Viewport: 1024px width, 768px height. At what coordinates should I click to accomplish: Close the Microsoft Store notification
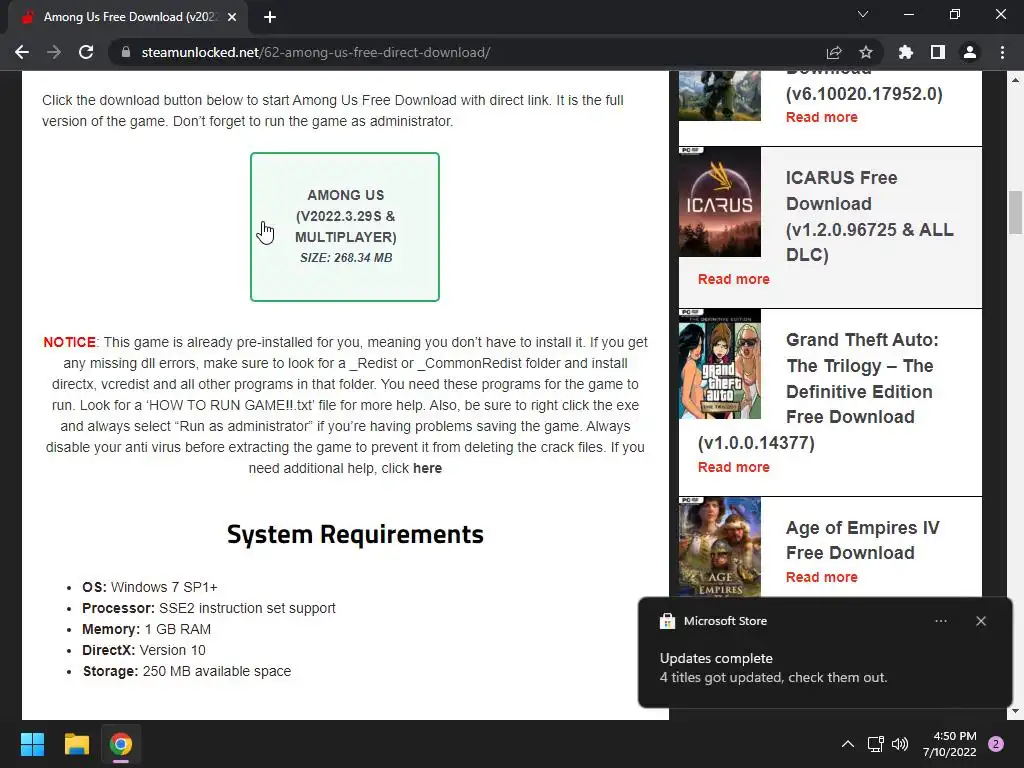(x=981, y=621)
